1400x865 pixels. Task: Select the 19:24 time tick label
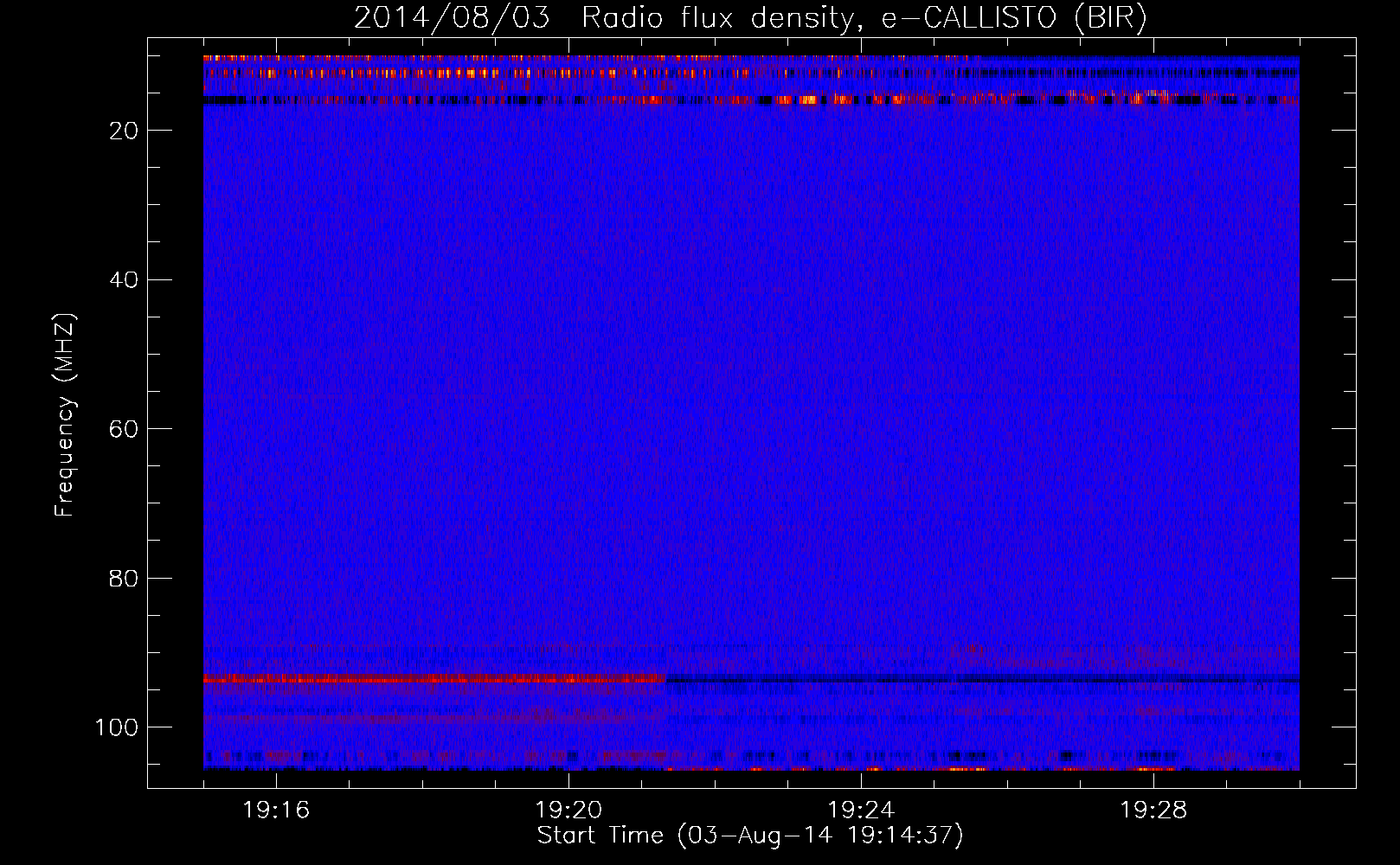(861, 811)
